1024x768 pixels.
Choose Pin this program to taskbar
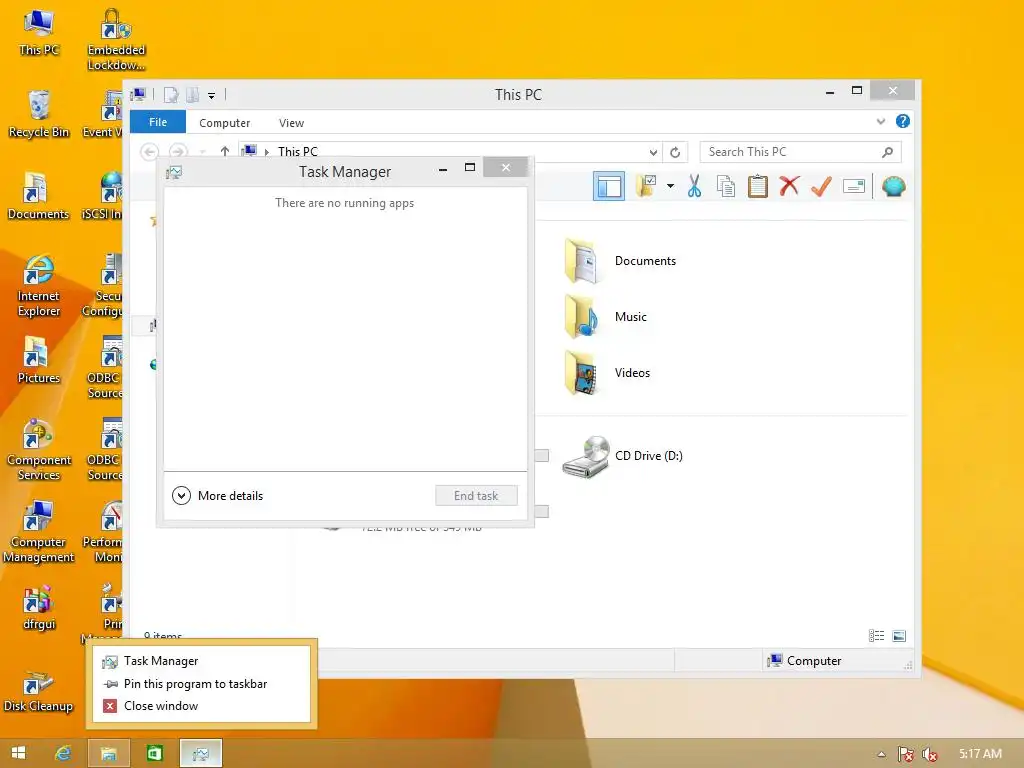[x=201, y=684]
